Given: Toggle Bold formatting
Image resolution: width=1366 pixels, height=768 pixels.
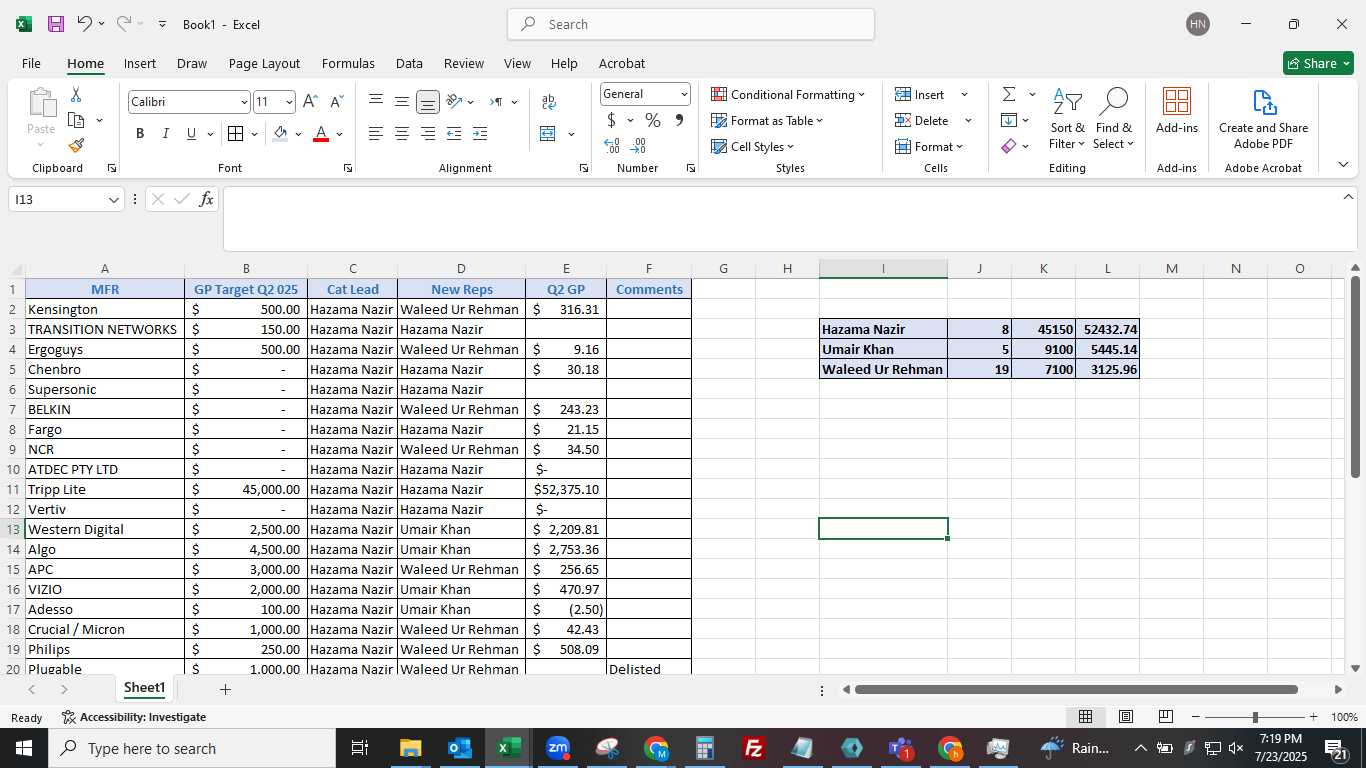Looking at the screenshot, I should pyautogui.click(x=140, y=133).
